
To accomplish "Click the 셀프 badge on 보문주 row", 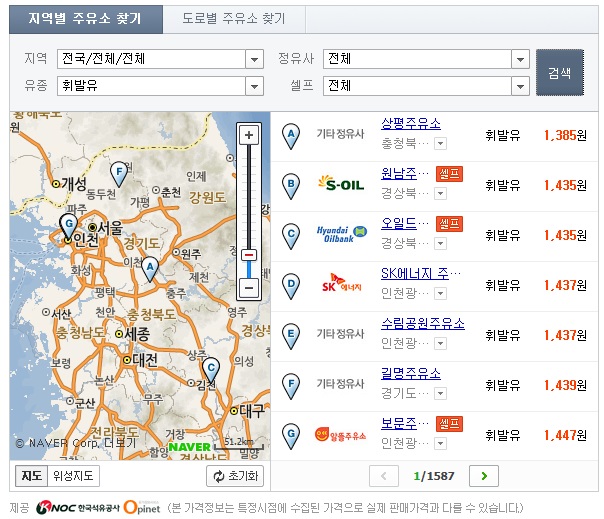I will 449,424.
